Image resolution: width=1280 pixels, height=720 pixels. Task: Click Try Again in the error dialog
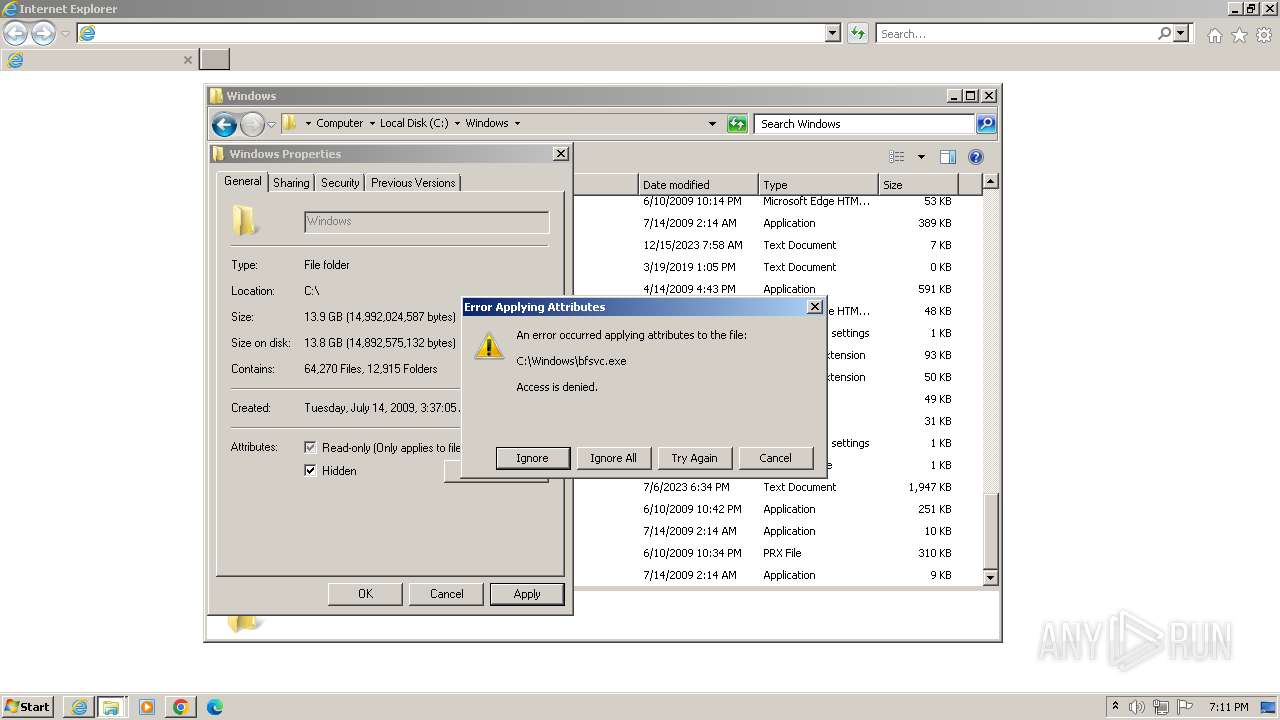694,458
